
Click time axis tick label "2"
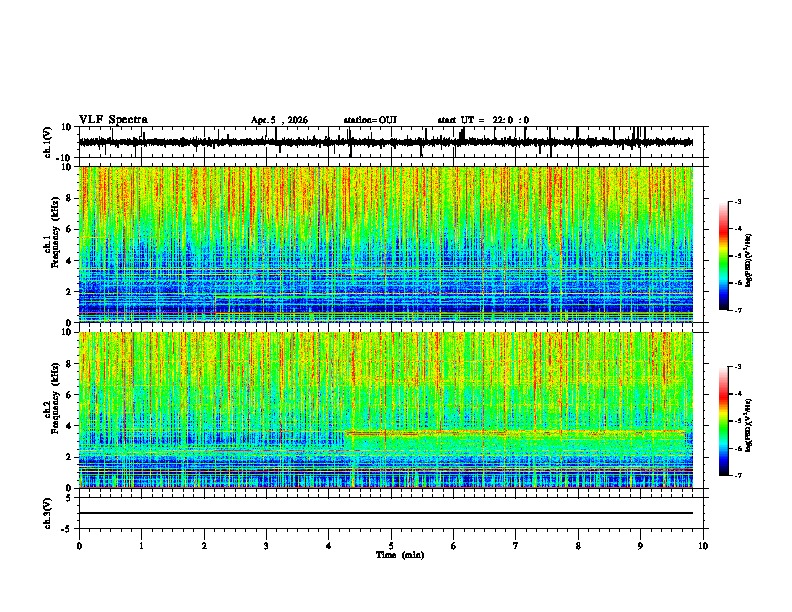[204, 545]
